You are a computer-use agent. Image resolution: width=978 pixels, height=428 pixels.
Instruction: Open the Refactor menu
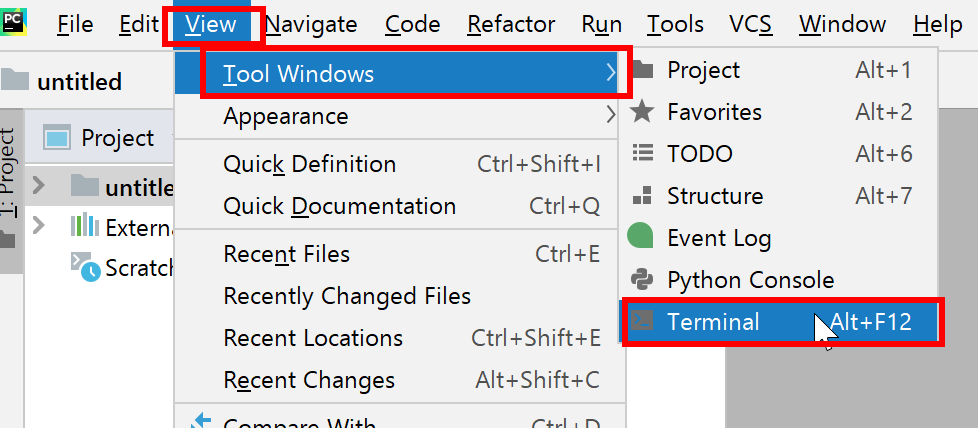(x=511, y=24)
